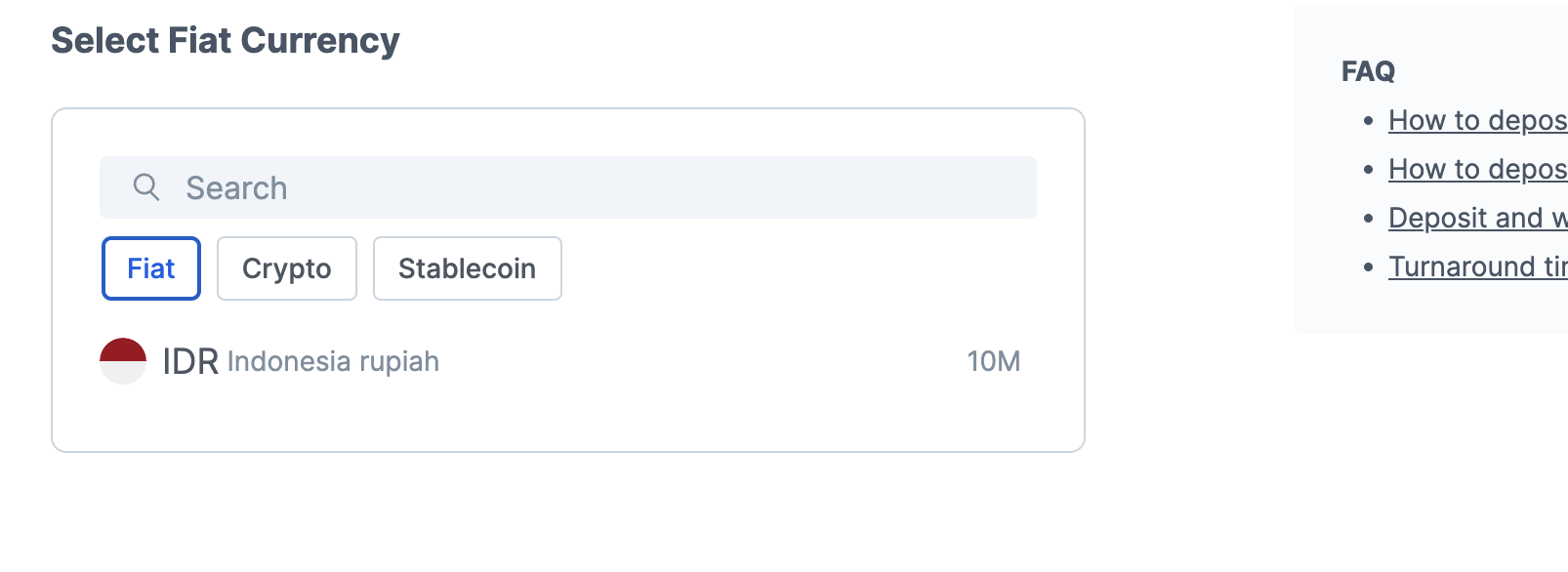Click bullet beside Deposit and withdrawal link

[x=1369, y=219]
